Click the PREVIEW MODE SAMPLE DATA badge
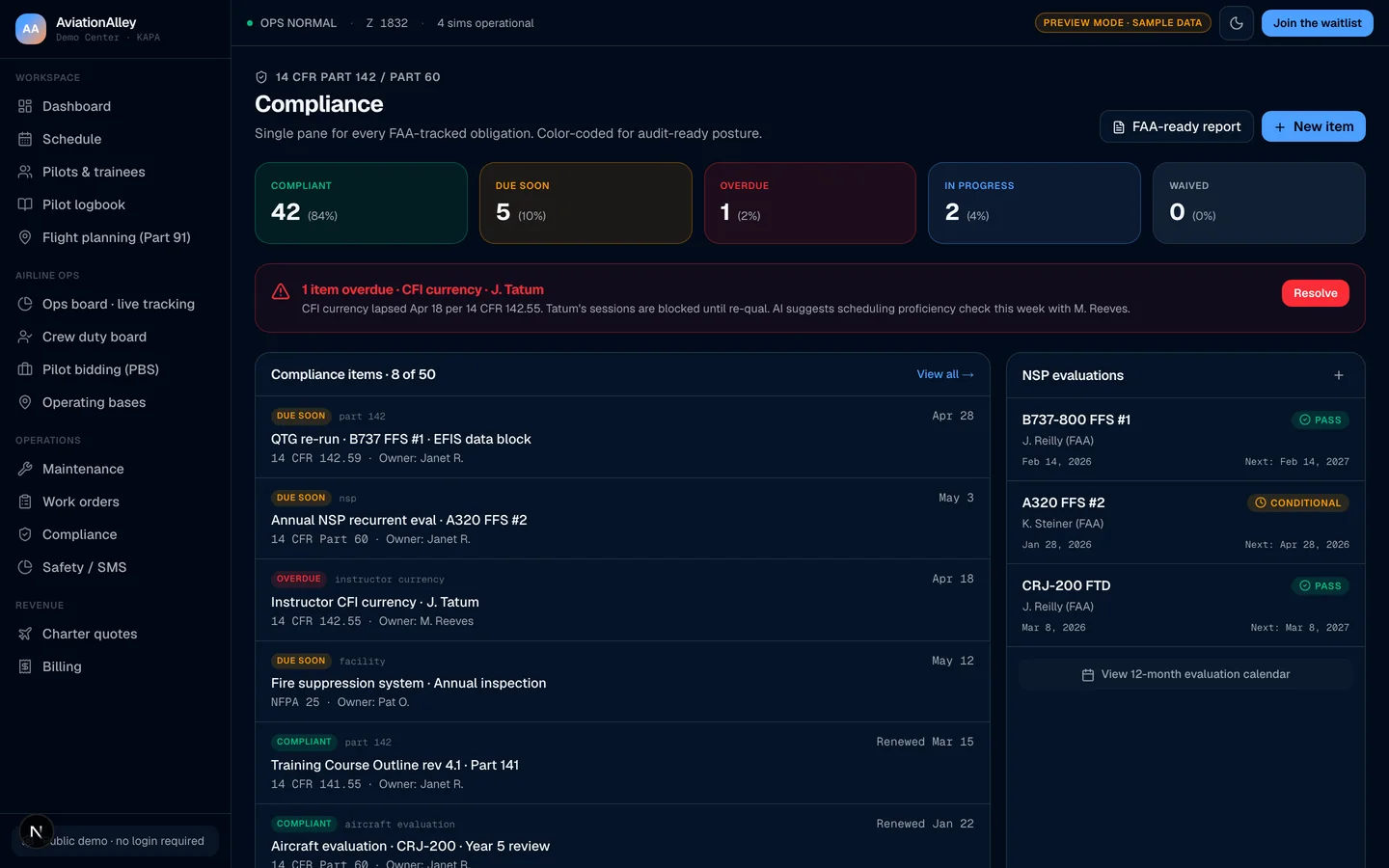Viewport: 1389px width, 868px height. pyautogui.click(x=1123, y=23)
